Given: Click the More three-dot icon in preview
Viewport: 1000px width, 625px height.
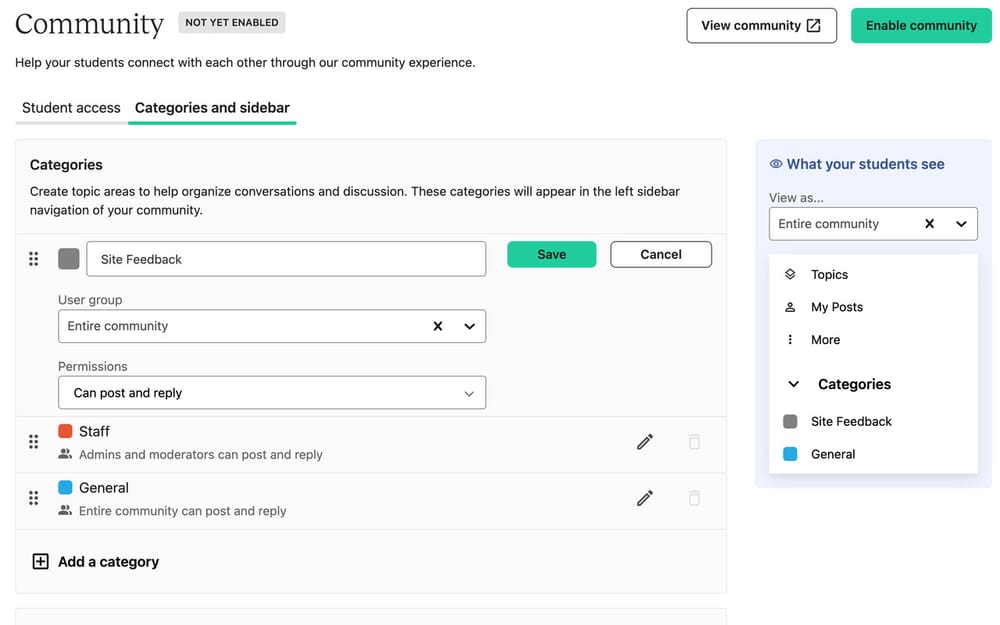Looking at the screenshot, I should [791, 340].
